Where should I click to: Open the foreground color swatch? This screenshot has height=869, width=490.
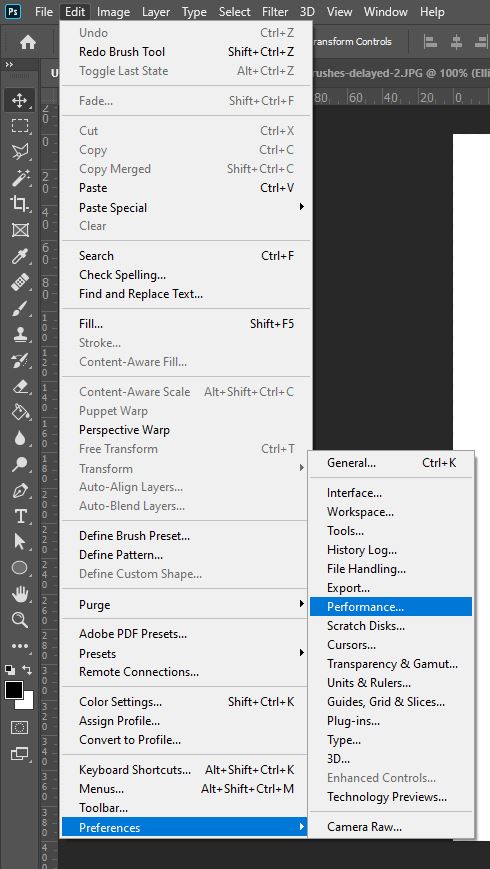click(13, 690)
